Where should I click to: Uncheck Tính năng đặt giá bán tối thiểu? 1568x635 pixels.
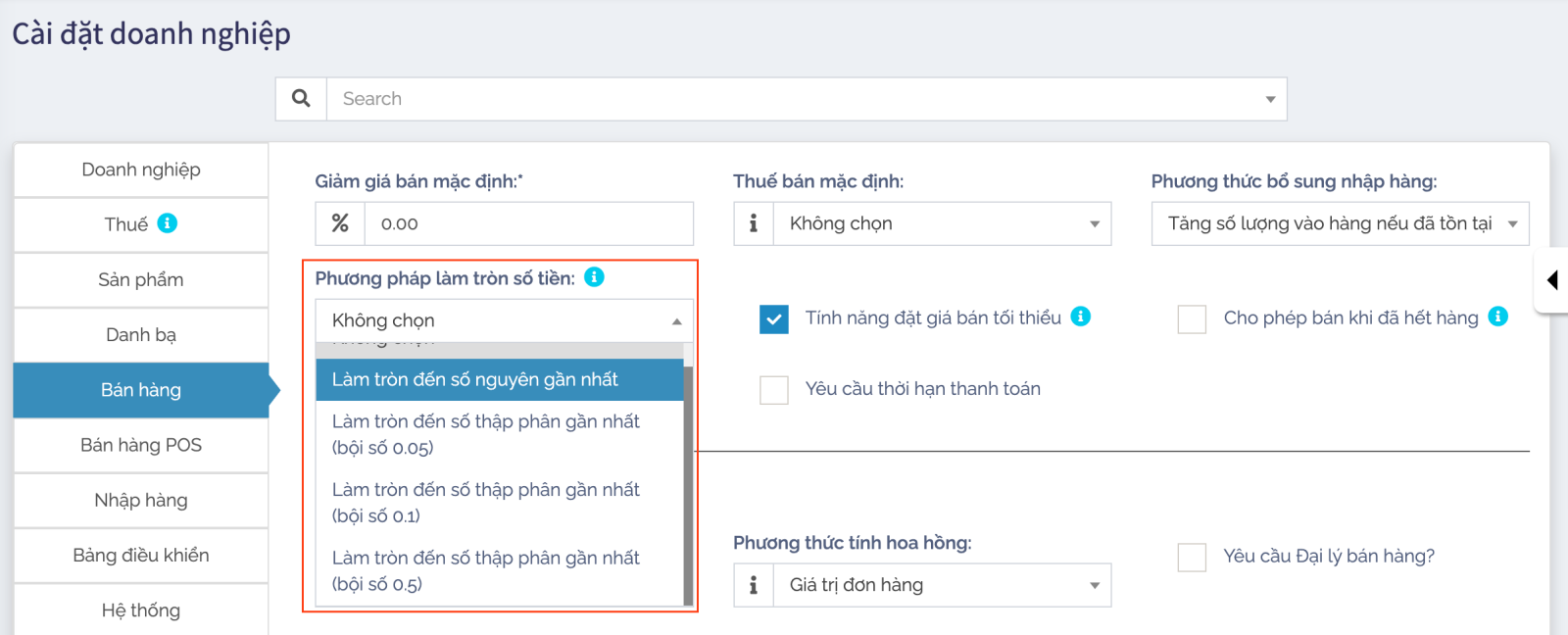[x=774, y=319]
